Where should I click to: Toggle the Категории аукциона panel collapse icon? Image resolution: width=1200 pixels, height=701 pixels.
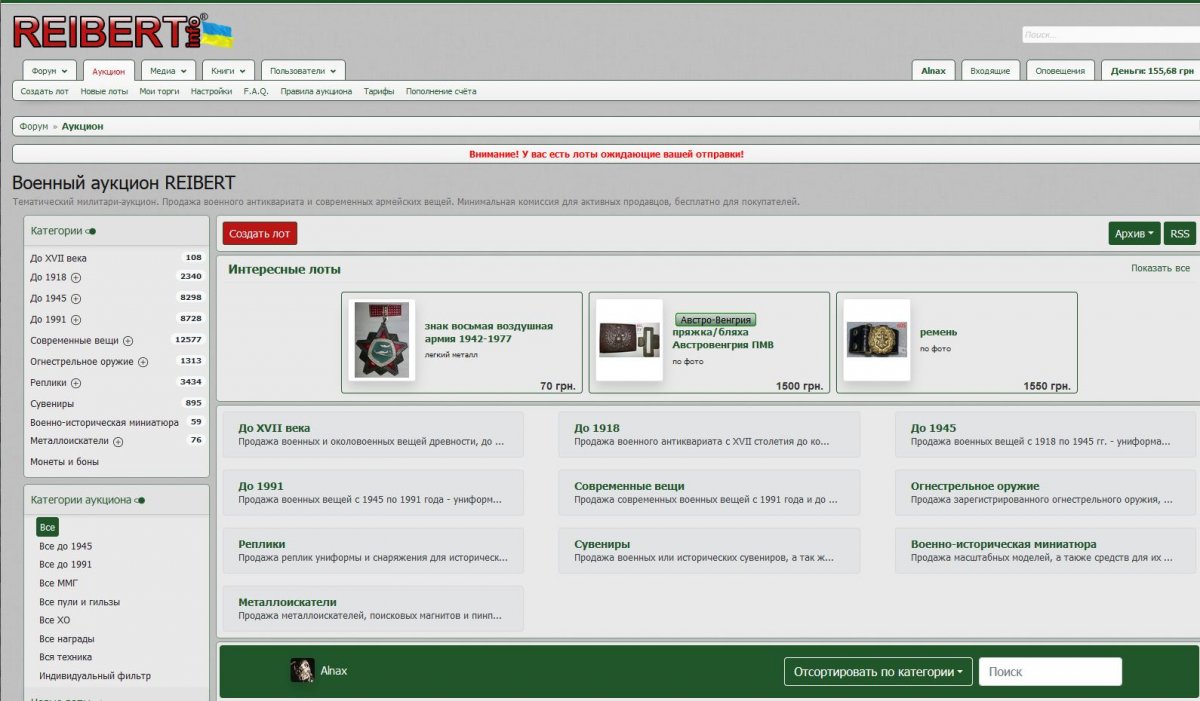coord(140,500)
